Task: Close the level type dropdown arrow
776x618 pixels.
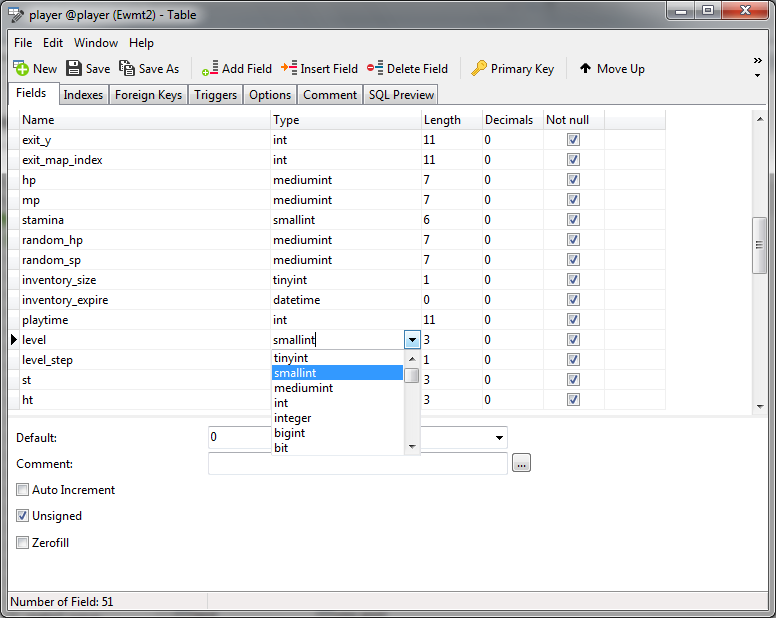Action: pos(412,340)
